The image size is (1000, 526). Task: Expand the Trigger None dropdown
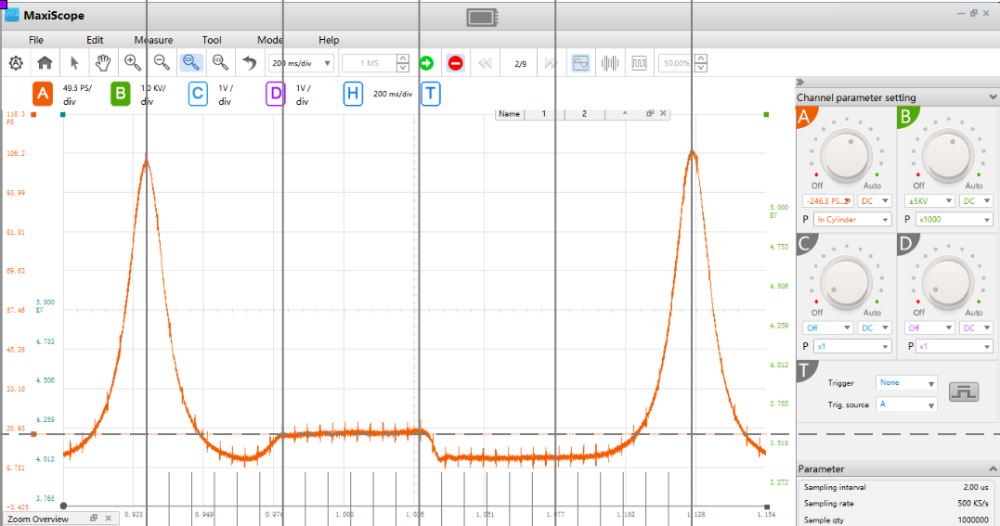click(x=906, y=383)
